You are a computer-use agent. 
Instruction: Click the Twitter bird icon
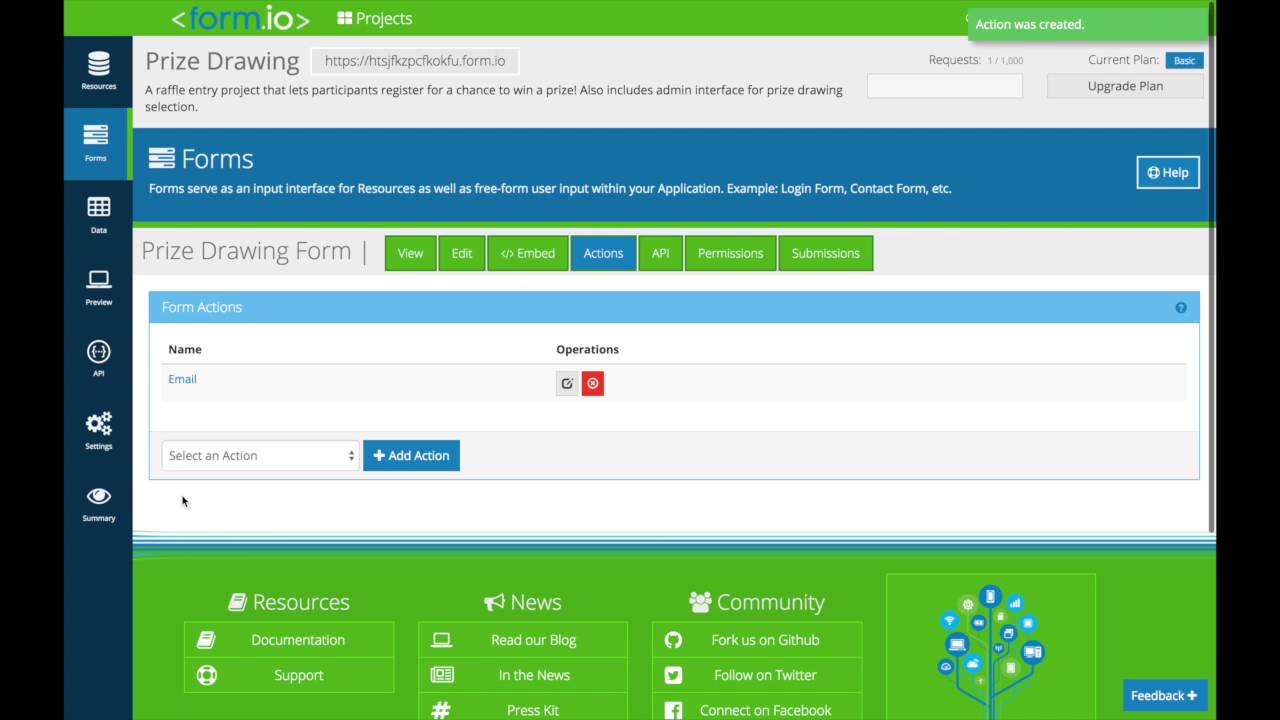tap(673, 675)
